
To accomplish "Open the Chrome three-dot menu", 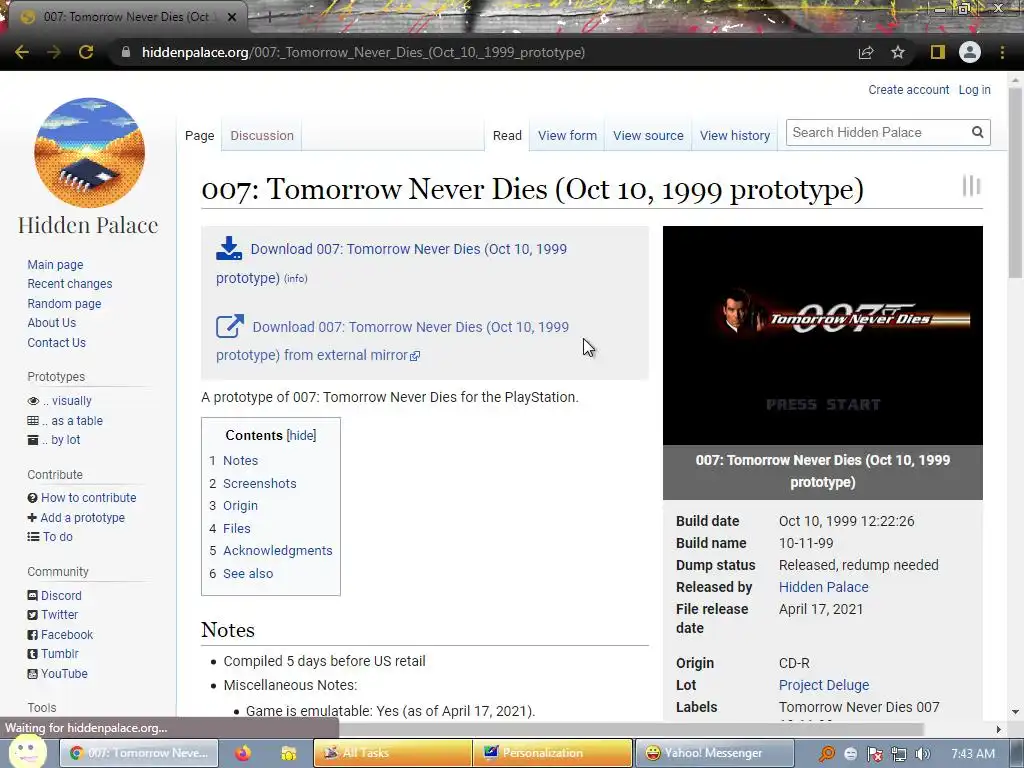I will pyautogui.click(x=1002, y=52).
